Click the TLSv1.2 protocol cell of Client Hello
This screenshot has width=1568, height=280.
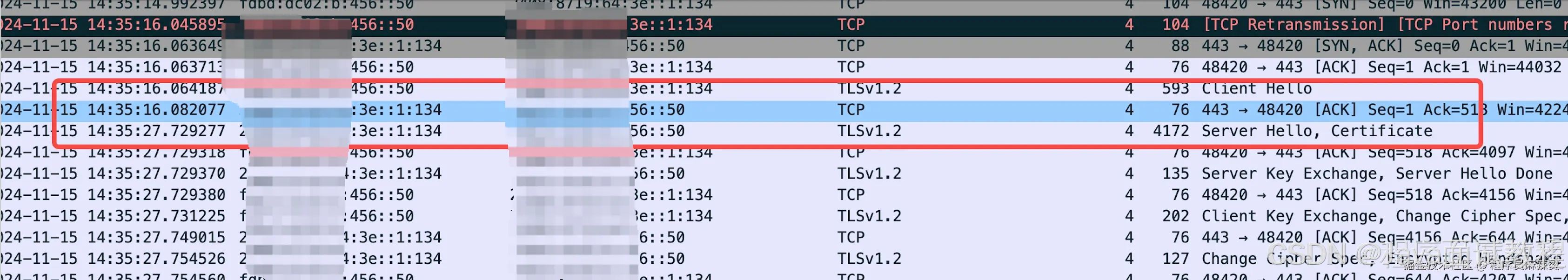869,89
